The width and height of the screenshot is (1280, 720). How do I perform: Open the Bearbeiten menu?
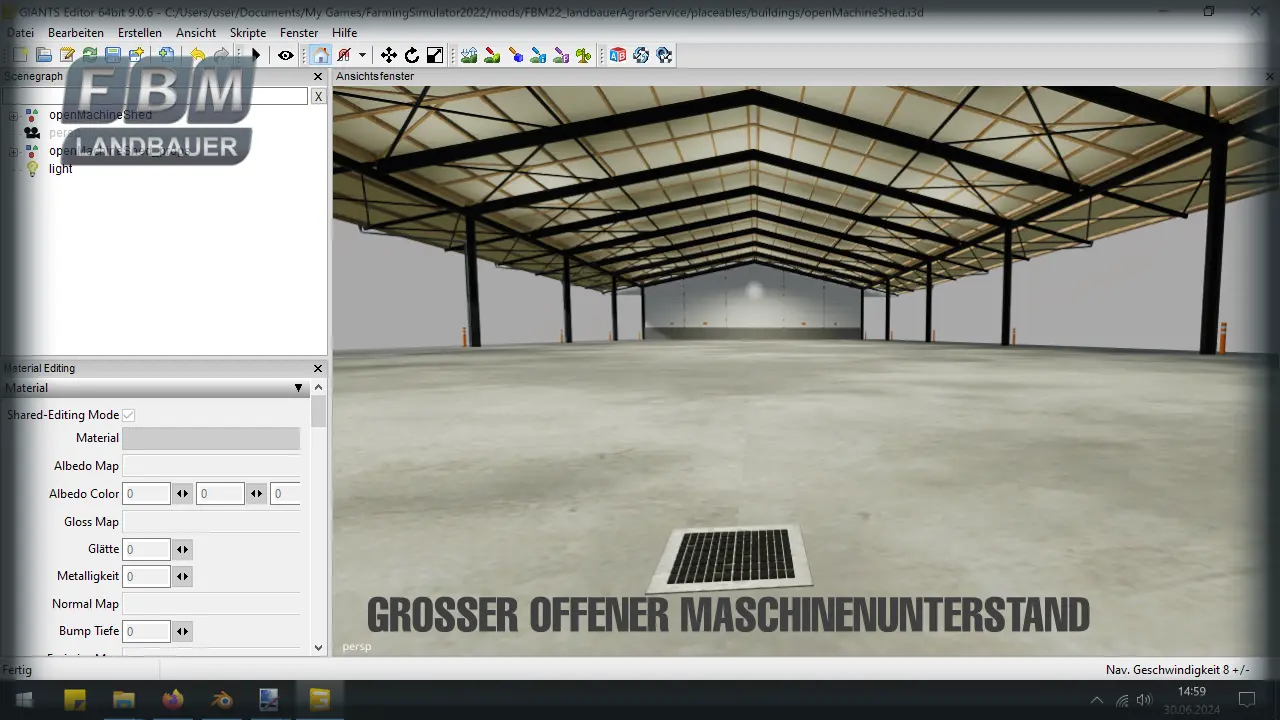[76, 33]
